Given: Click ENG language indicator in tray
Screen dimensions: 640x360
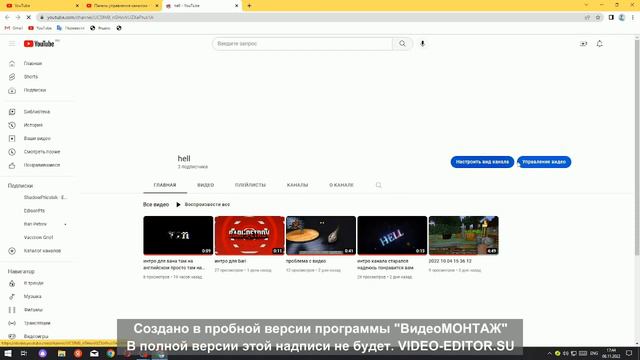Looking at the screenshot, I should 594,353.
